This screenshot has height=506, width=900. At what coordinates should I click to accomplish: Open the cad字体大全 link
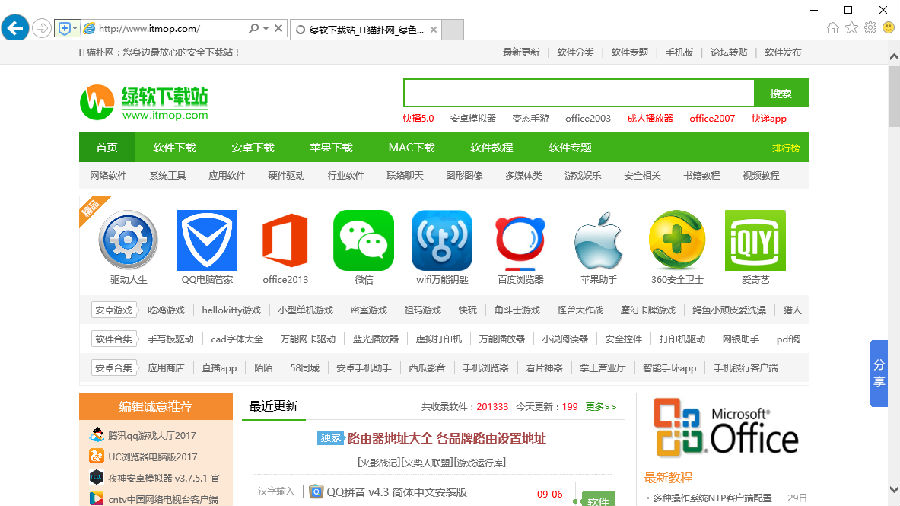tap(236, 339)
